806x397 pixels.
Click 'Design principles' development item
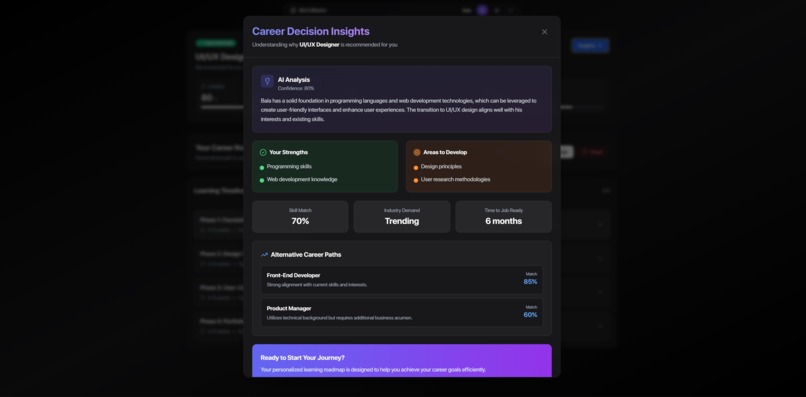[x=441, y=167]
